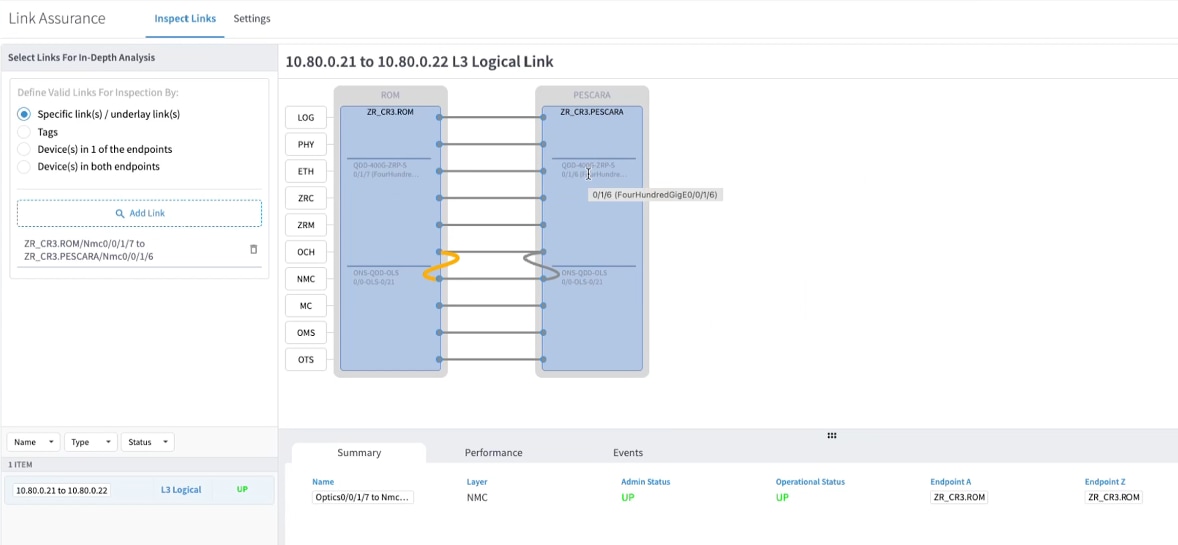Expand the Status filter dropdown
The height and width of the screenshot is (545, 1178).
point(148,442)
